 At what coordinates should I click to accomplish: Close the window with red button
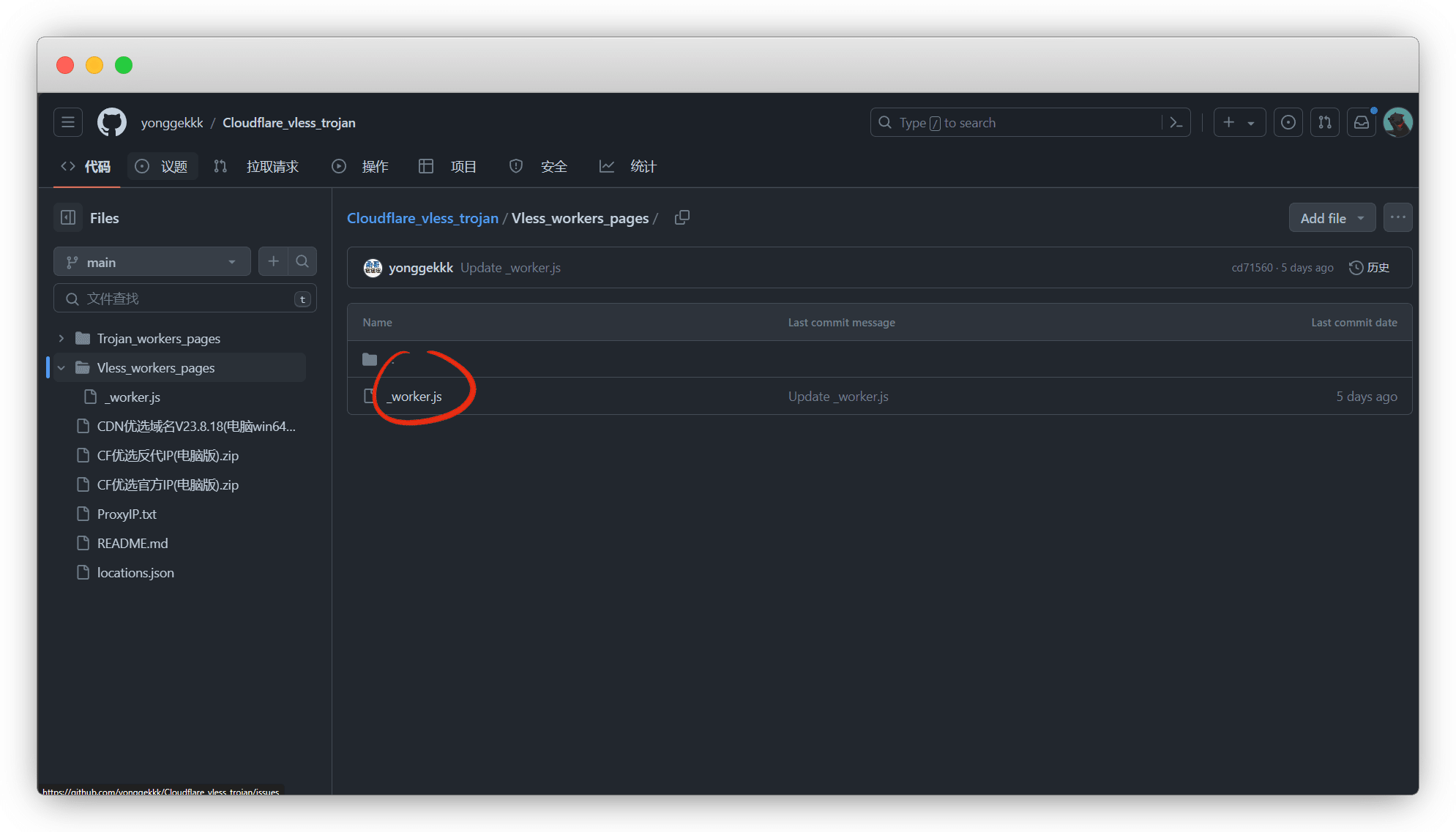(65, 65)
